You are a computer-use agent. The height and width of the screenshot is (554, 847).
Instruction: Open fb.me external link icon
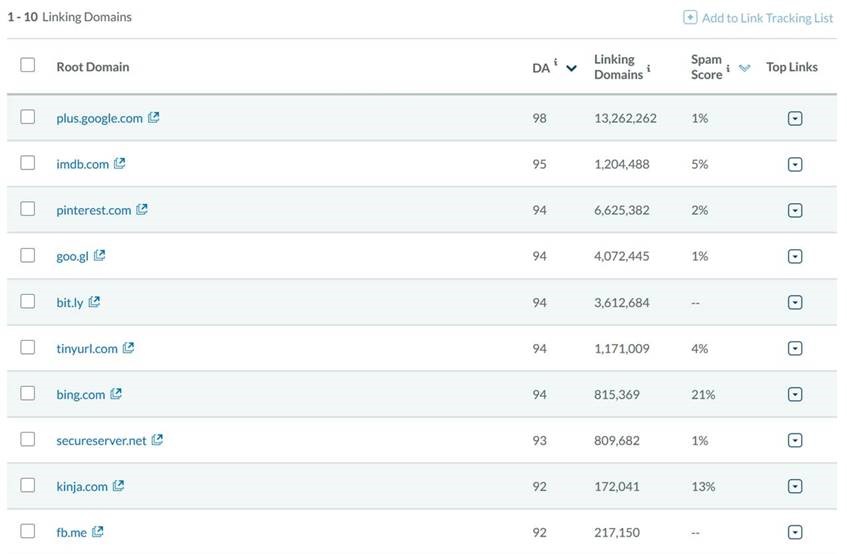click(98, 531)
